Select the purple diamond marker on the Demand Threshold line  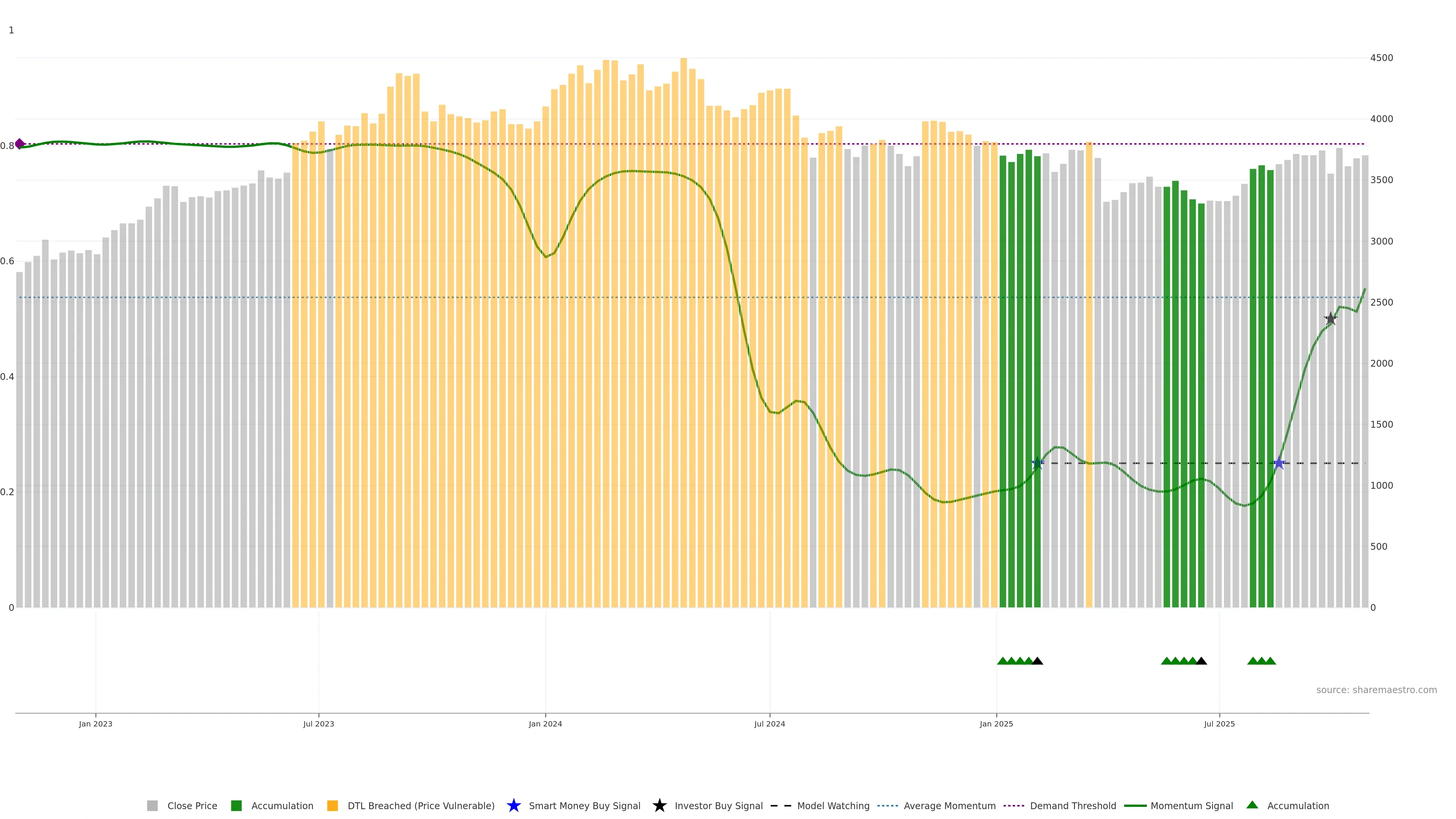click(20, 144)
